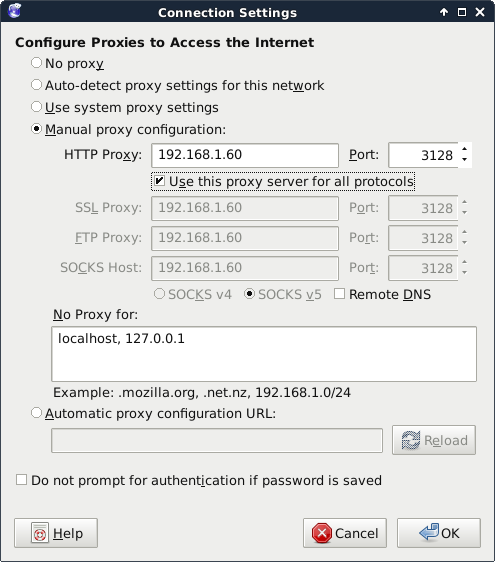
Task: Select Auto-detect proxy settings for this network
Action: pyautogui.click(x=36, y=85)
